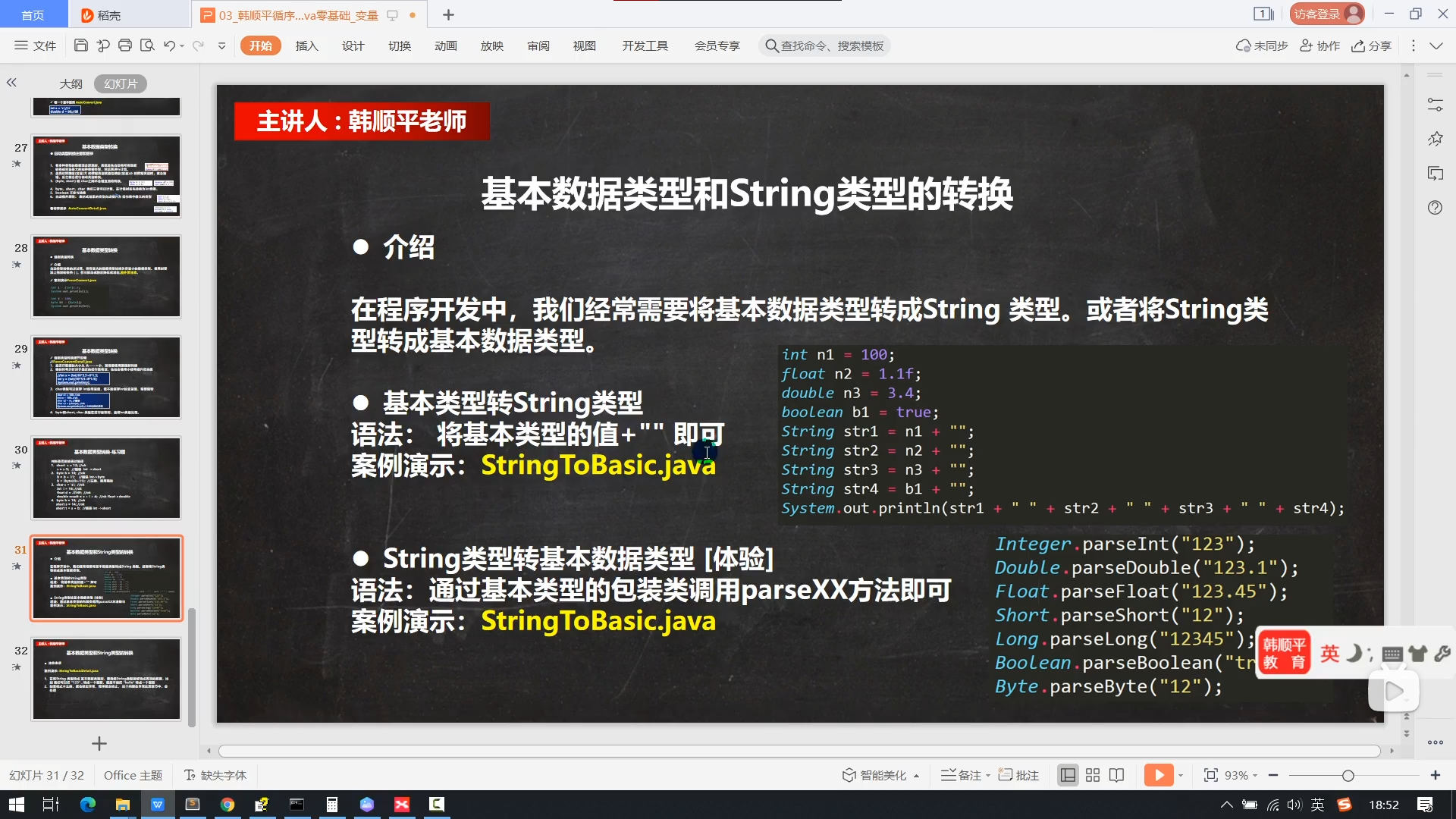Switch to reading view book icon
Screen dimensions: 1456x819
1116,775
